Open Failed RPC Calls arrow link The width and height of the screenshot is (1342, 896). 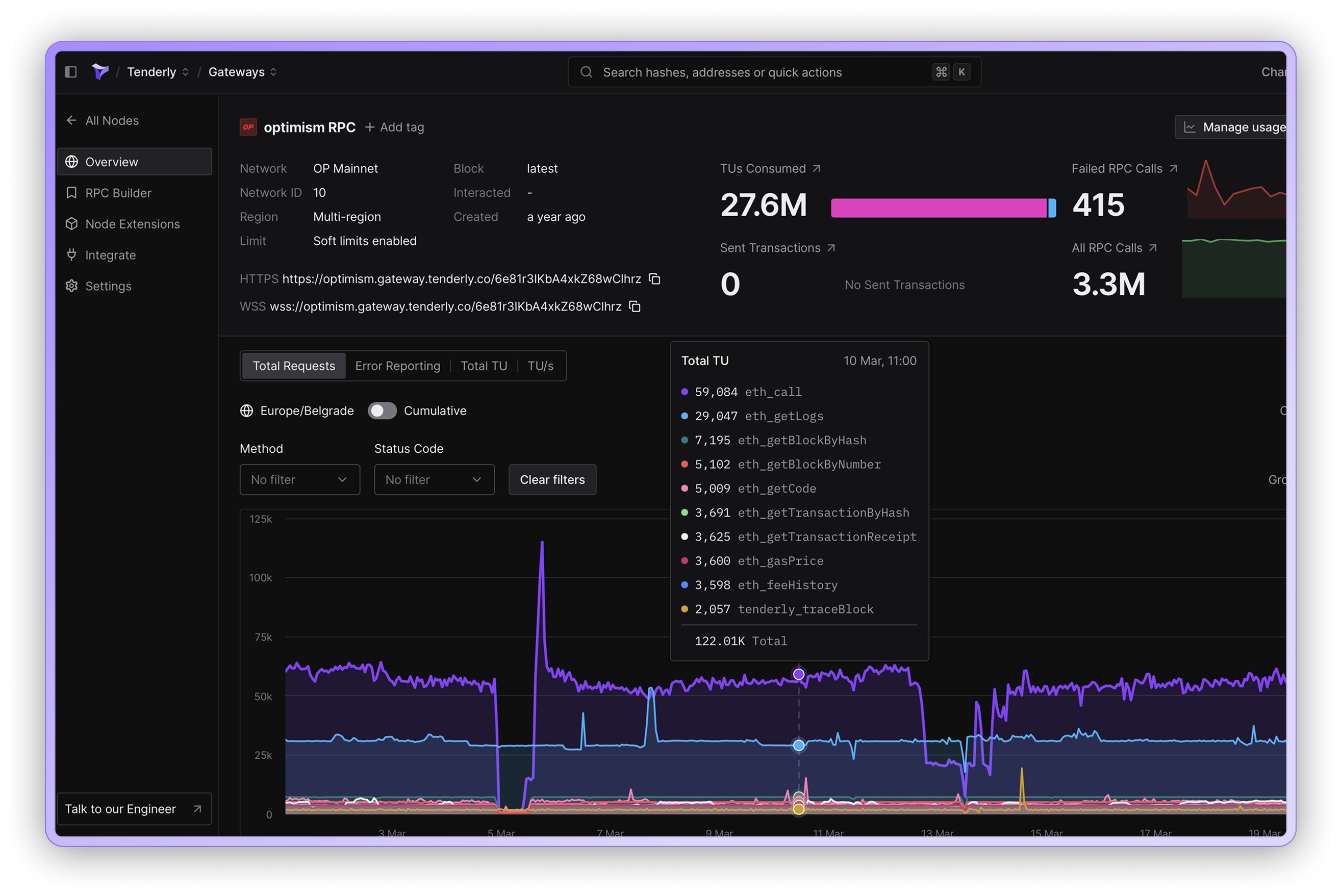click(x=1173, y=169)
